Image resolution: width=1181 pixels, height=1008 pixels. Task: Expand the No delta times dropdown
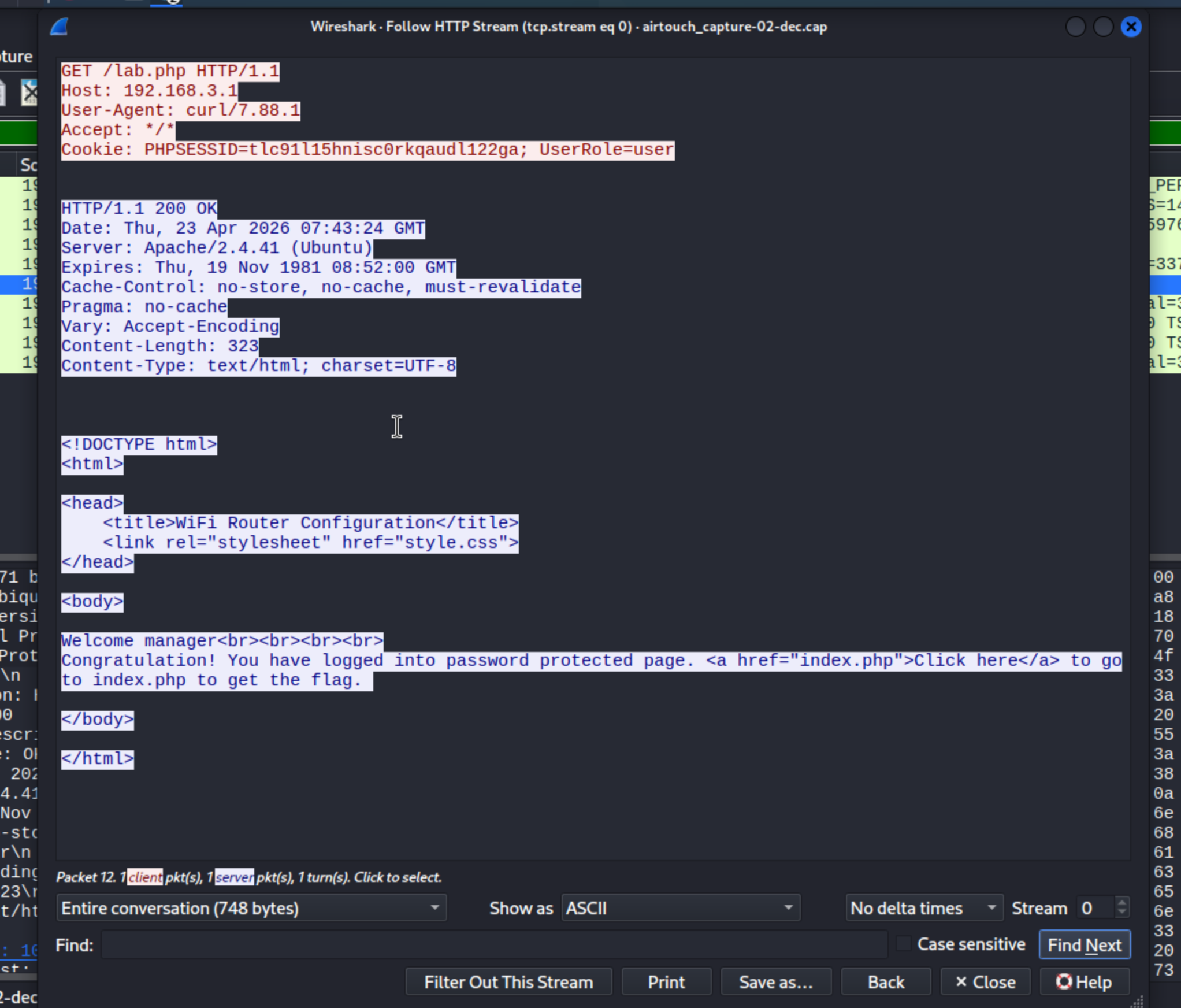click(x=923, y=908)
